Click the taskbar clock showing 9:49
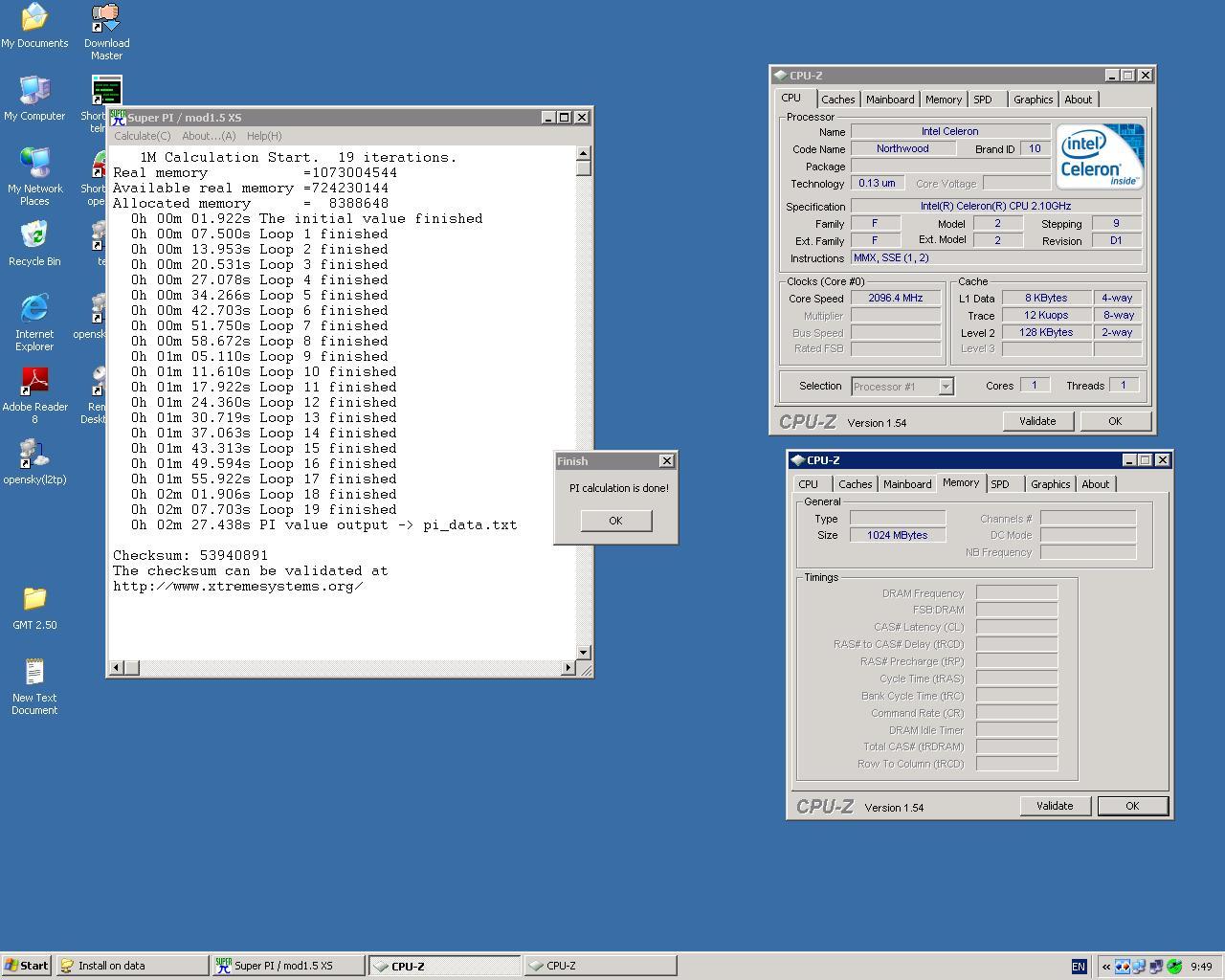Screen dimensions: 1225x980 [1201, 967]
